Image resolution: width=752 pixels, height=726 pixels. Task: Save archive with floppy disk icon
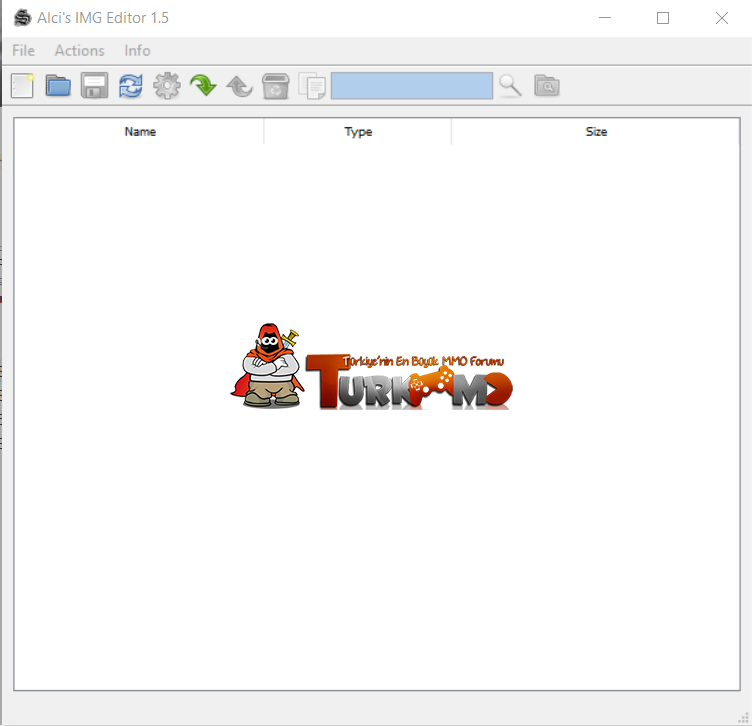coord(94,86)
